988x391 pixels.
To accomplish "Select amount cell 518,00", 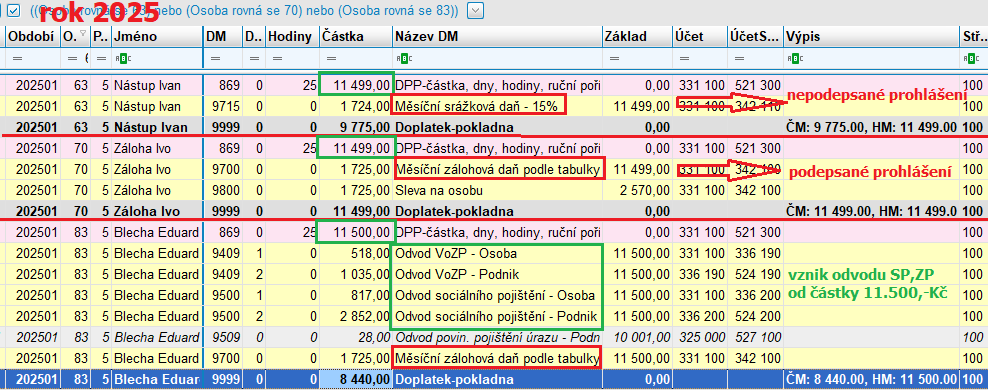I will [355, 253].
